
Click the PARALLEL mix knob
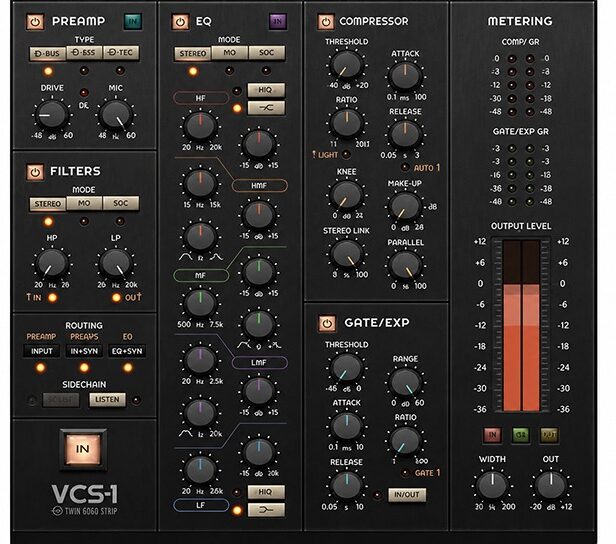click(x=405, y=265)
